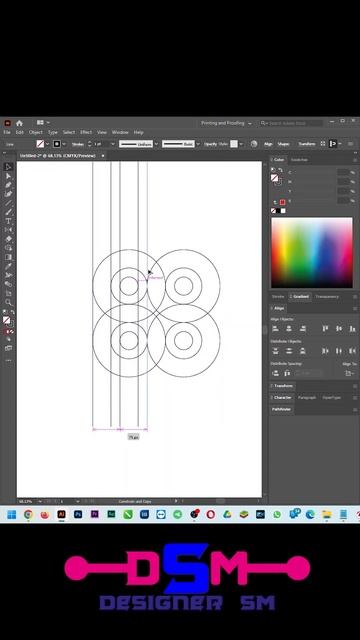Open the File menu
This screenshot has width=360, height=640.
[7, 133]
